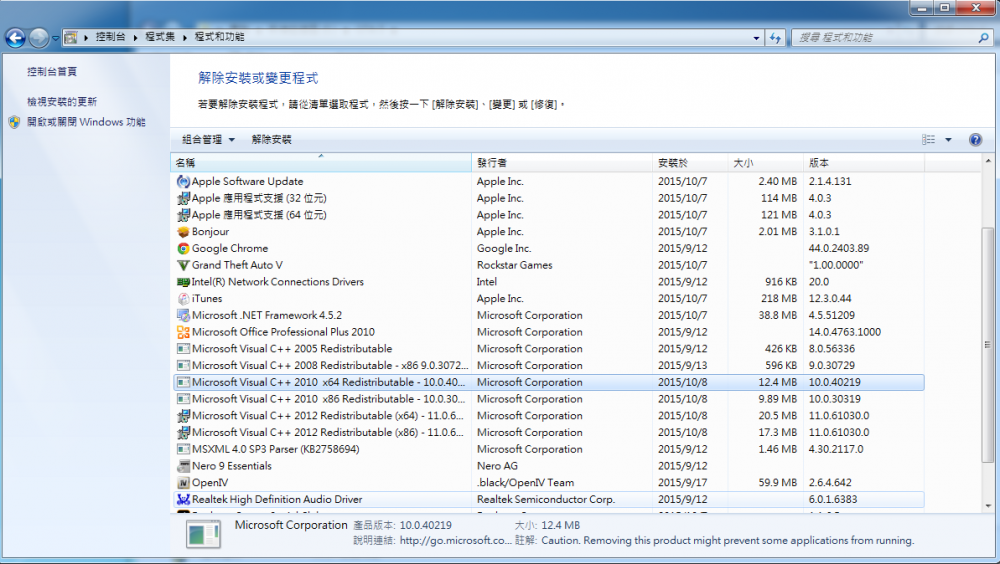
Task: Click the Visual C++ 2010 x86 Redistributable icon
Action: pyautogui.click(x=183, y=399)
